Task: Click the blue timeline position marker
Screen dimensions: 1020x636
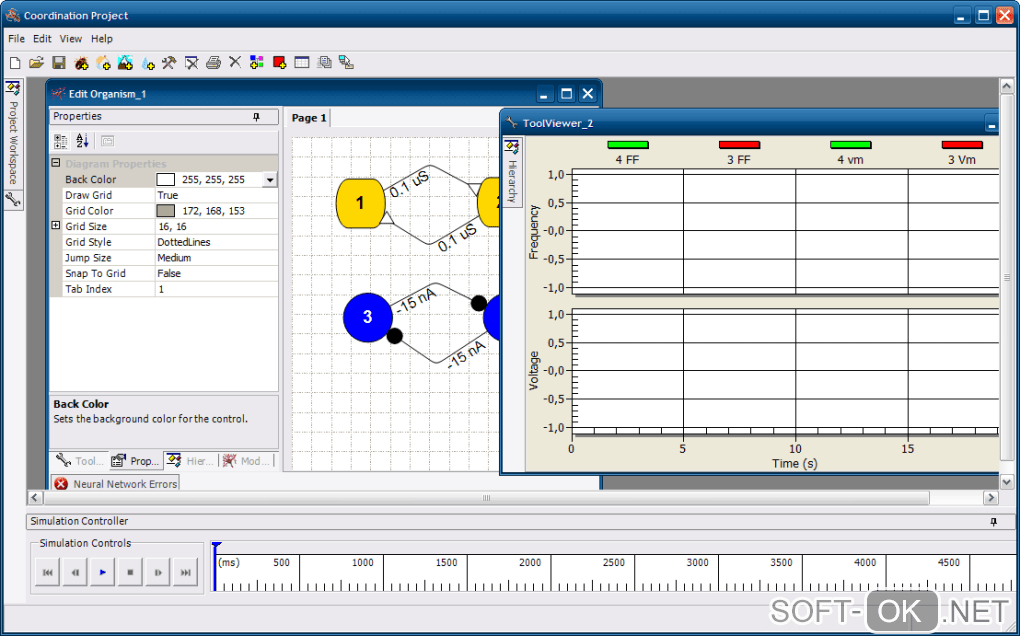Action: [x=216, y=566]
